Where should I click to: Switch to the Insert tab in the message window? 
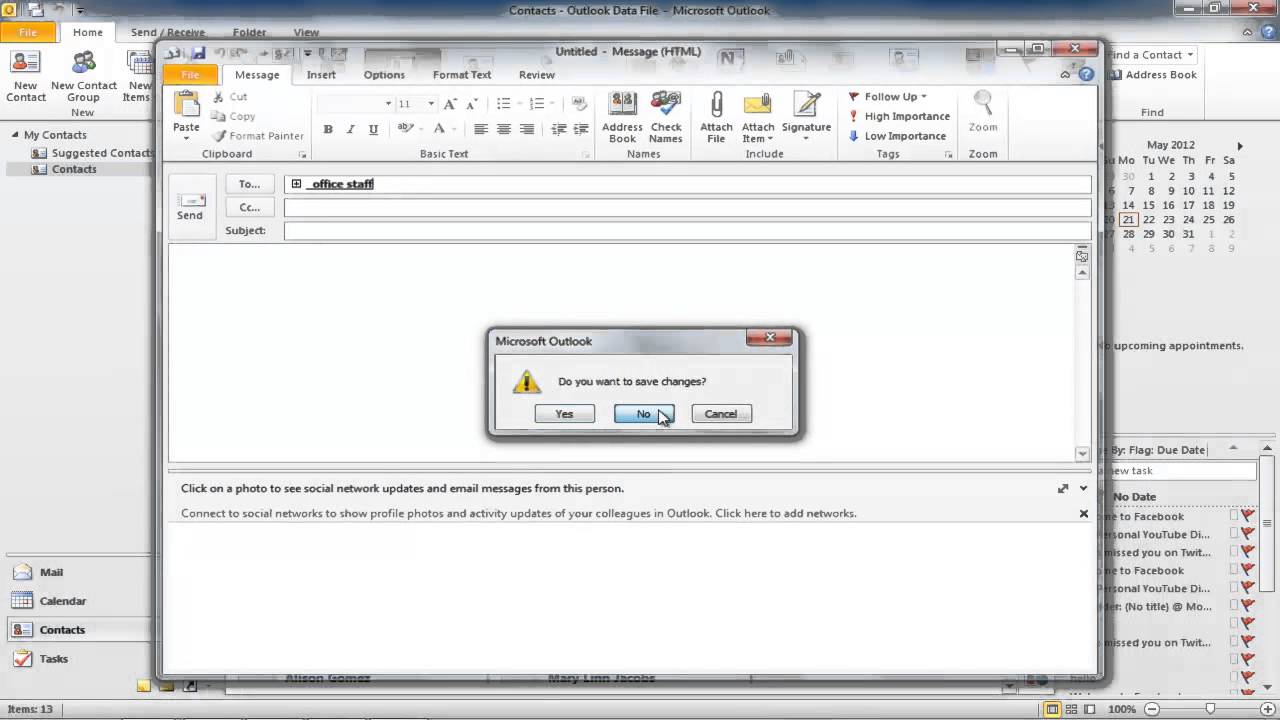click(x=321, y=75)
